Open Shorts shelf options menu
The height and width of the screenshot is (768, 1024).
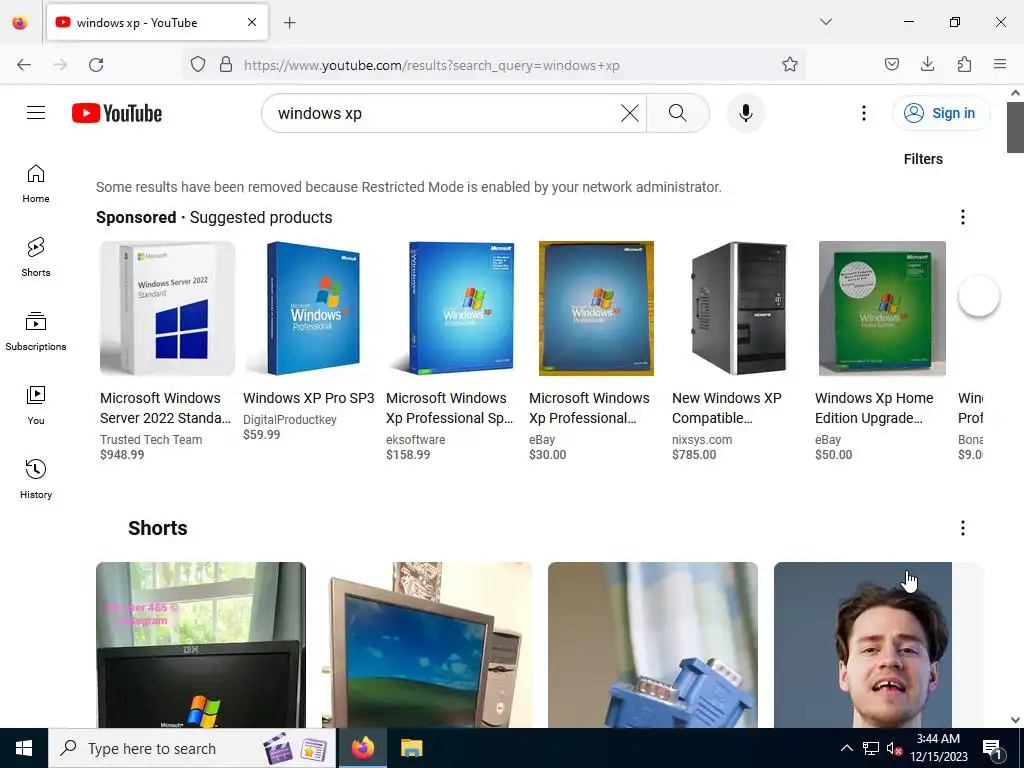tap(962, 528)
